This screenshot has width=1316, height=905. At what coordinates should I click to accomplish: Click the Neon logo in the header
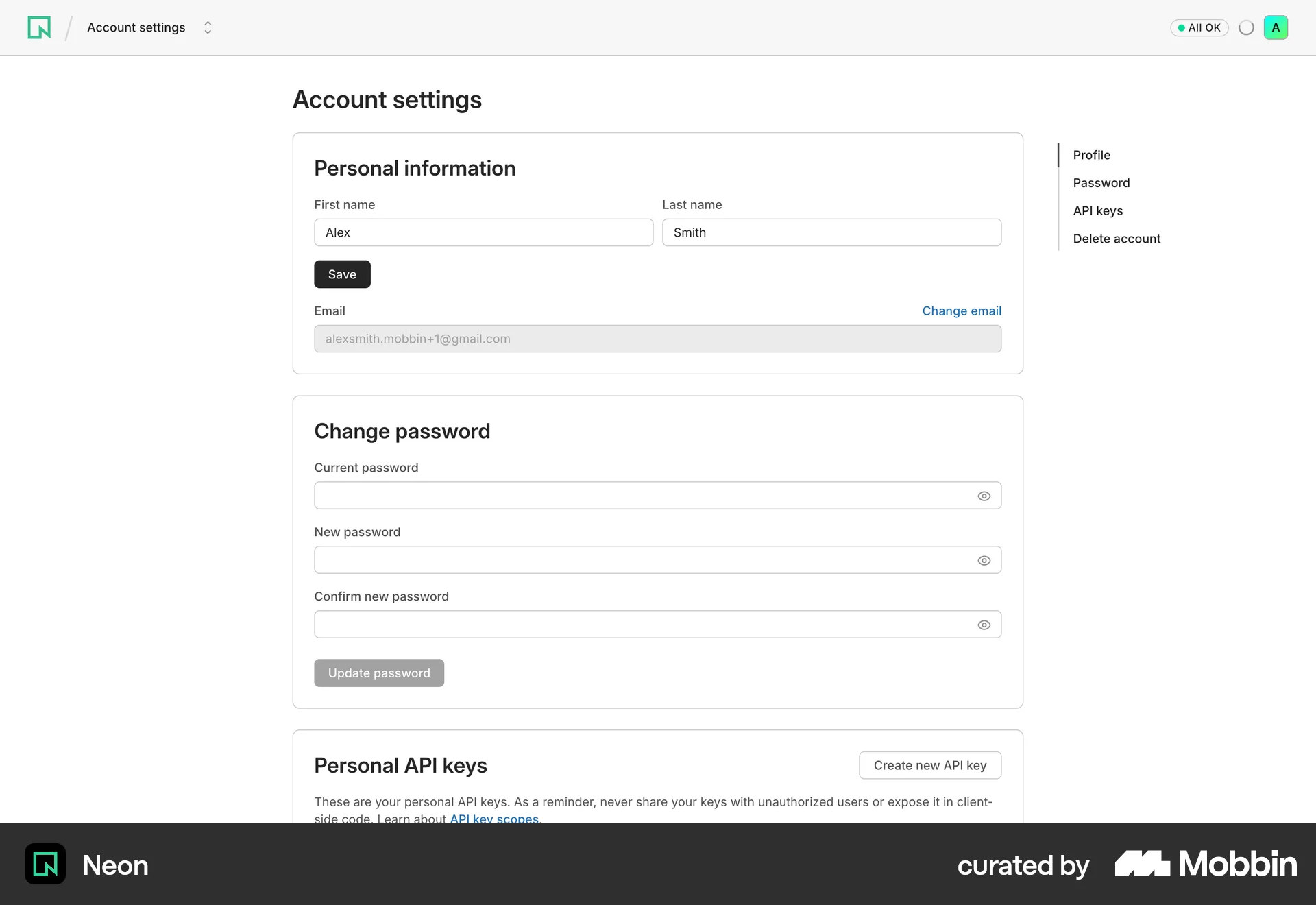coord(39,27)
